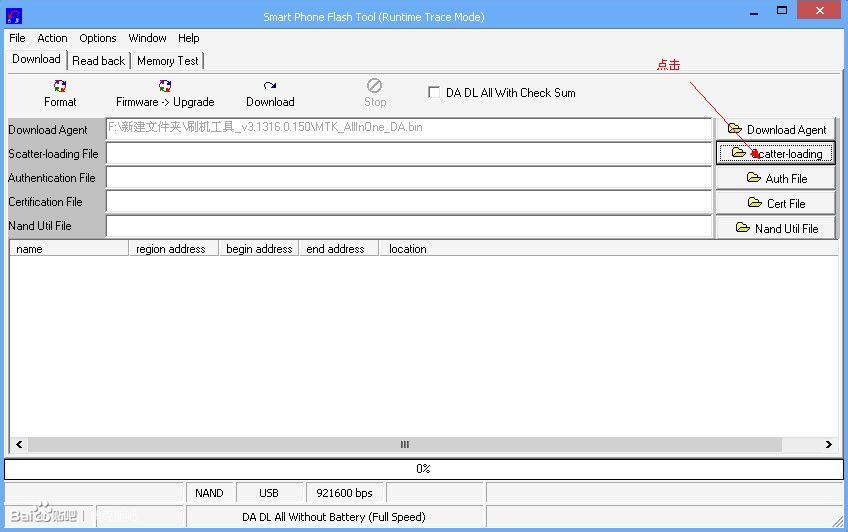The image size is (848, 532).
Task: Click the Format toolbar icon
Action: 60,87
